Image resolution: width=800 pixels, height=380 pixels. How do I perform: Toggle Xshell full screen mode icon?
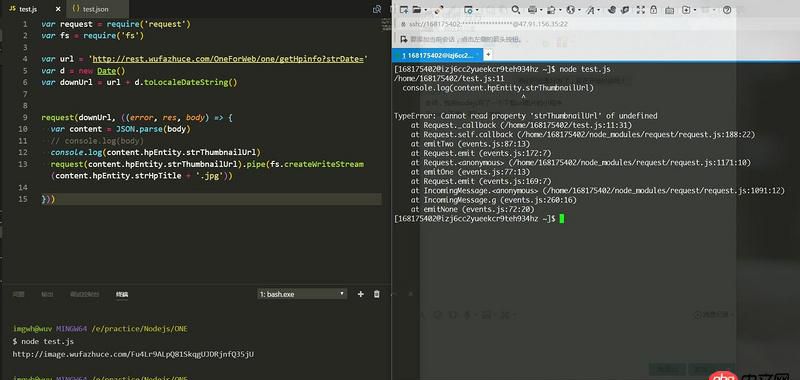(641, 10)
